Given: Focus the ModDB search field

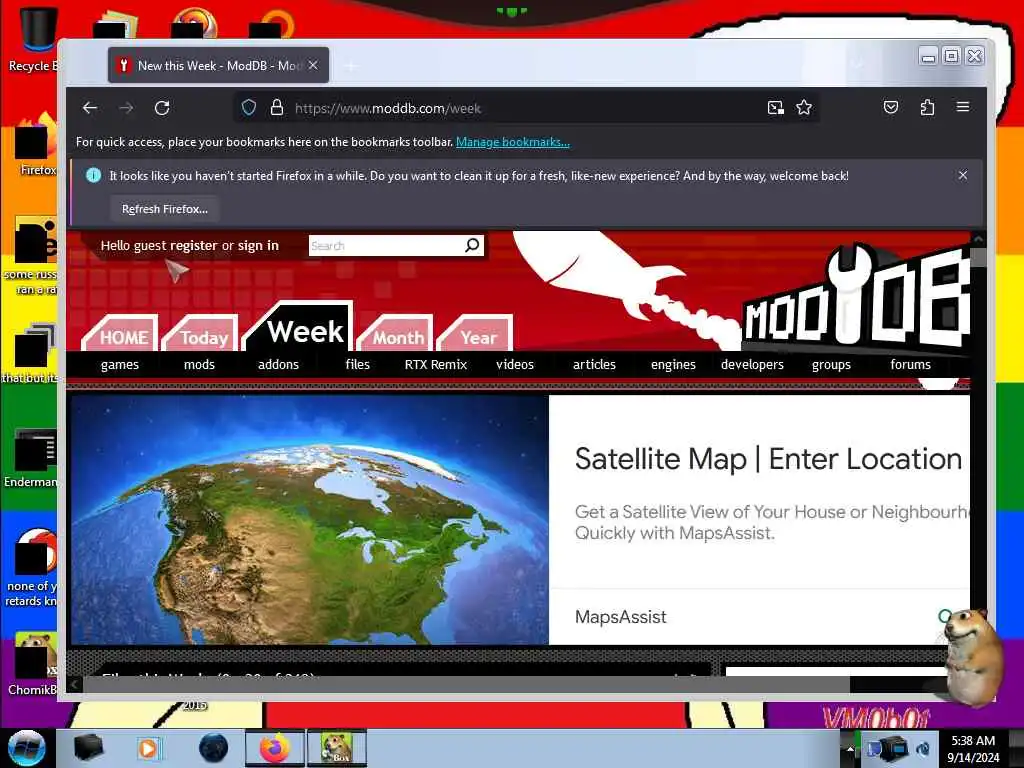Looking at the screenshot, I should 385,246.
